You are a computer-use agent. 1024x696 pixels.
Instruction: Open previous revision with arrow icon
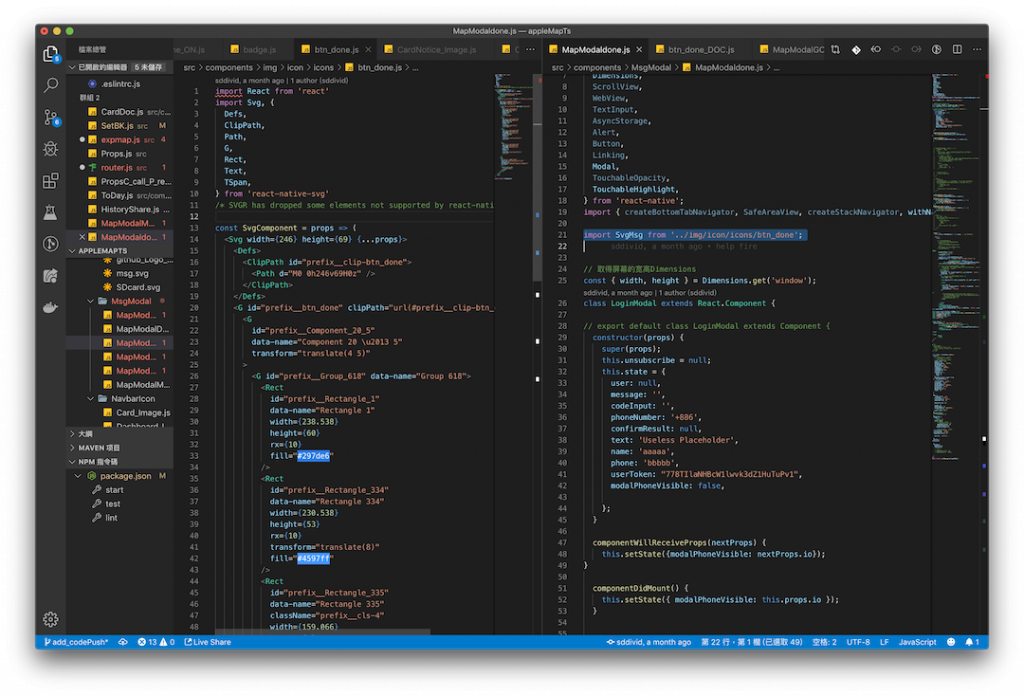coord(876,50)
